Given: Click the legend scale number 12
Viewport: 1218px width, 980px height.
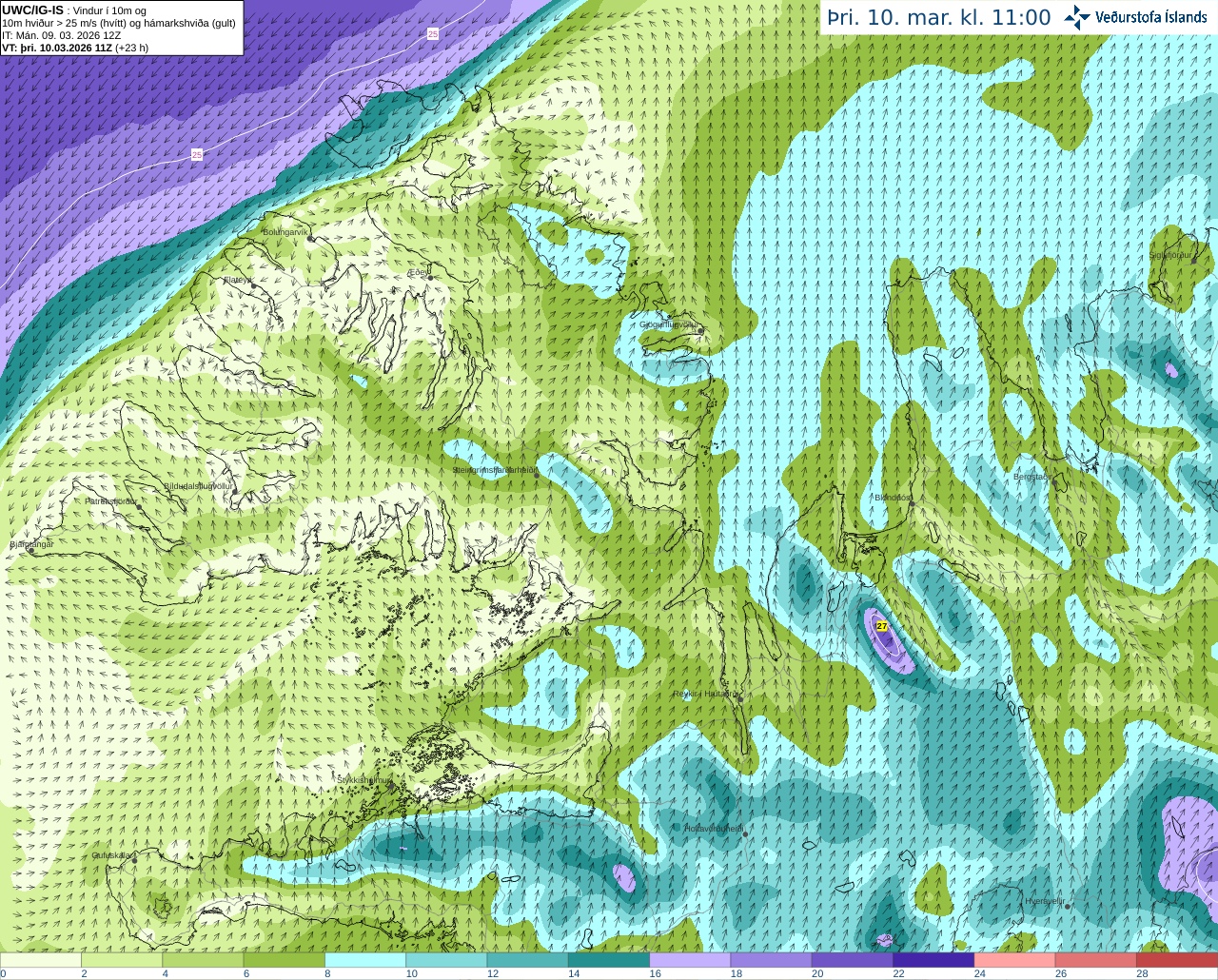Looking at the screenshot, I should 493,973.
